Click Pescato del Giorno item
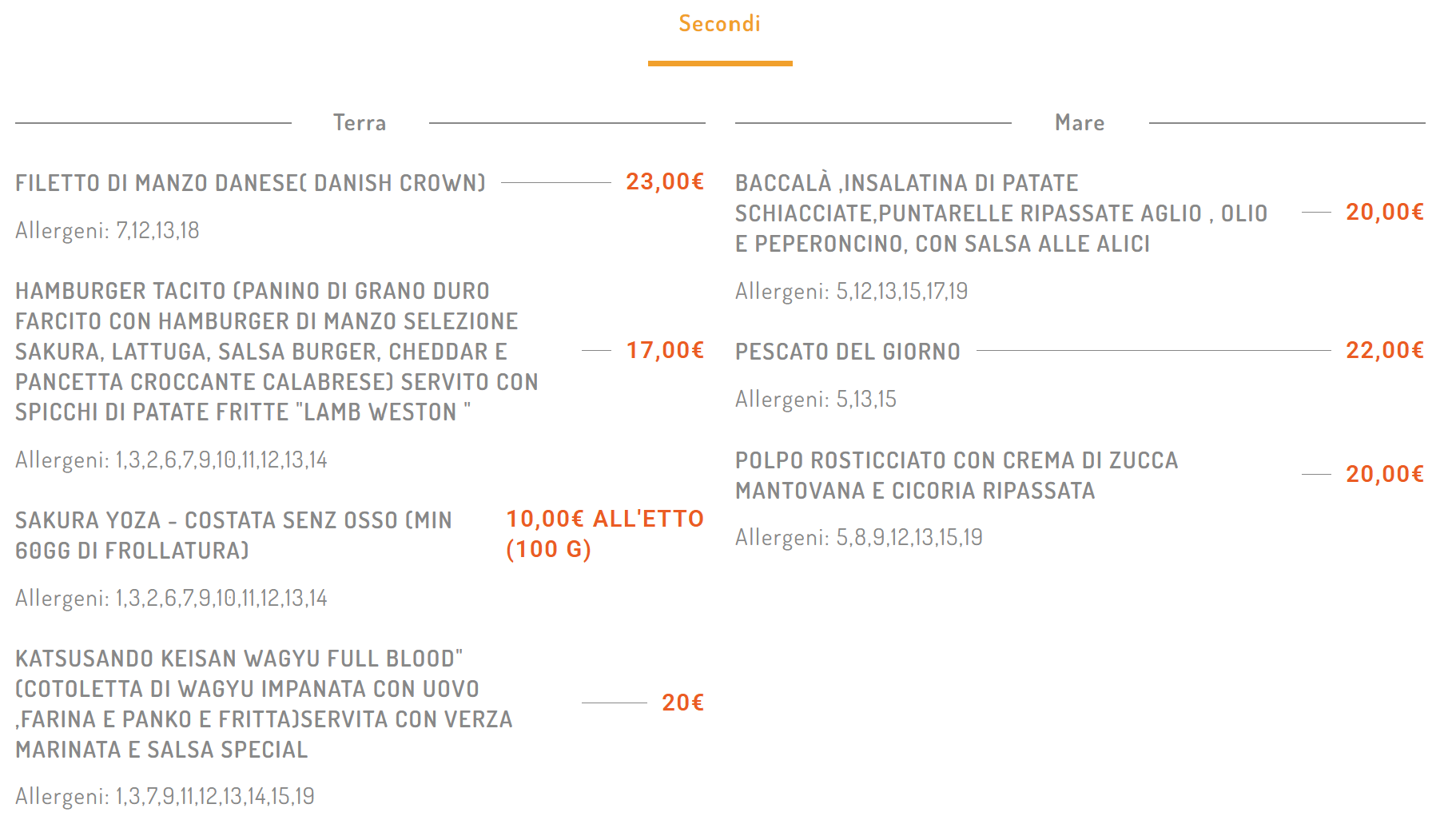The height and width of the screenshot is (828, 1456). 847,352
